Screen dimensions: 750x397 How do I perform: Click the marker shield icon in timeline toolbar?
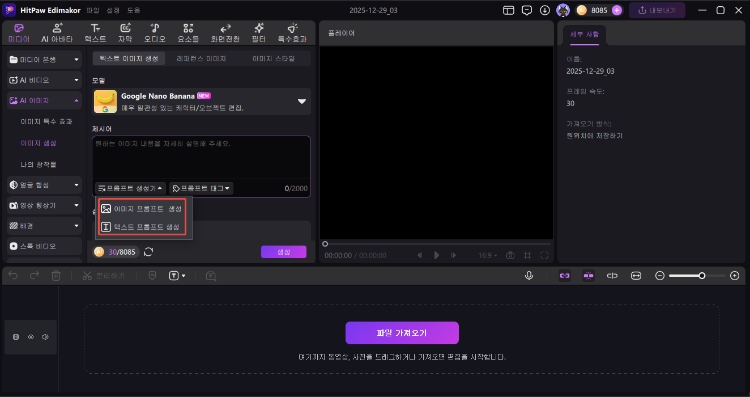[x=152, y=276]
